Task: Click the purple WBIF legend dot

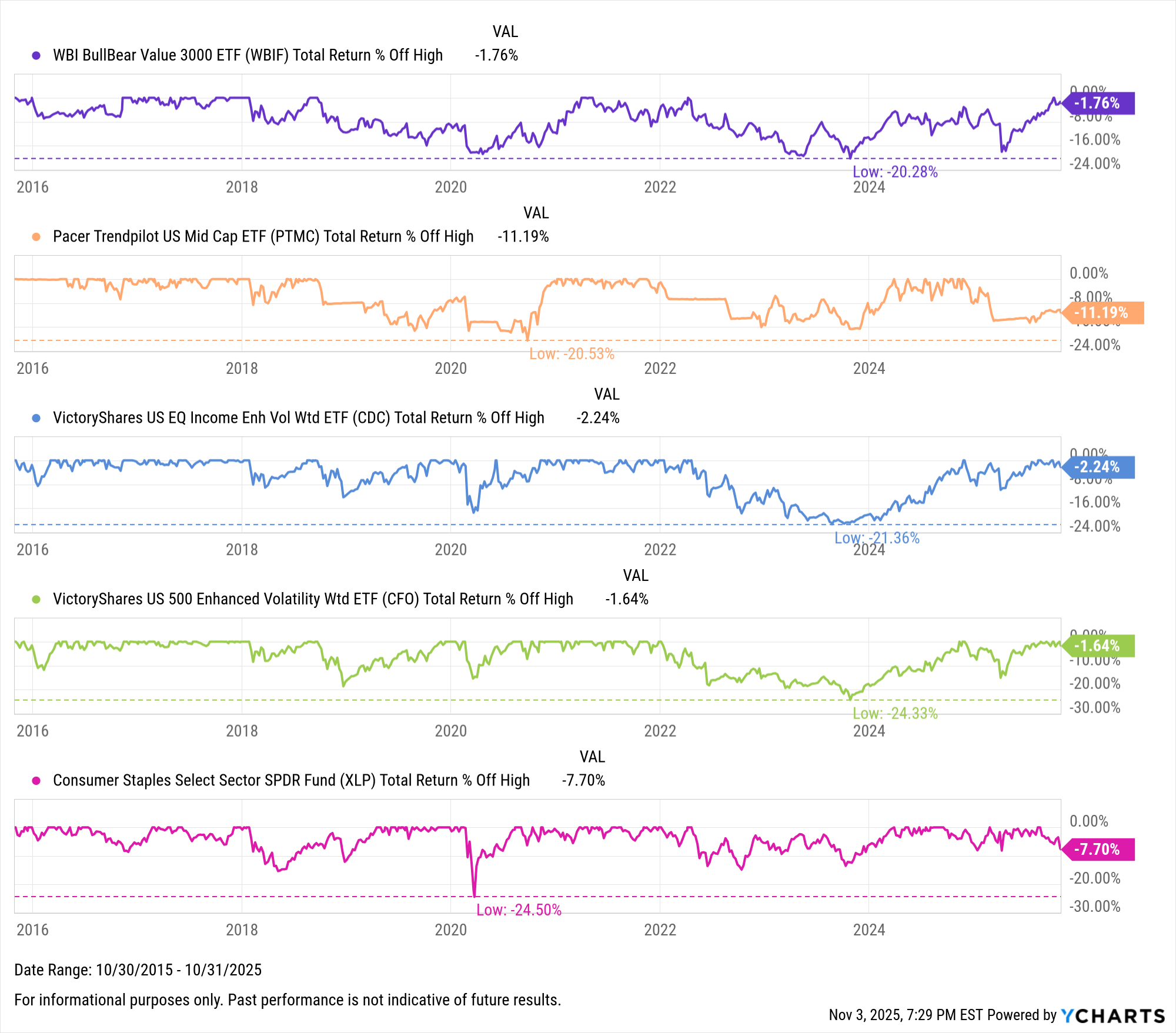Action: (36, 55)
